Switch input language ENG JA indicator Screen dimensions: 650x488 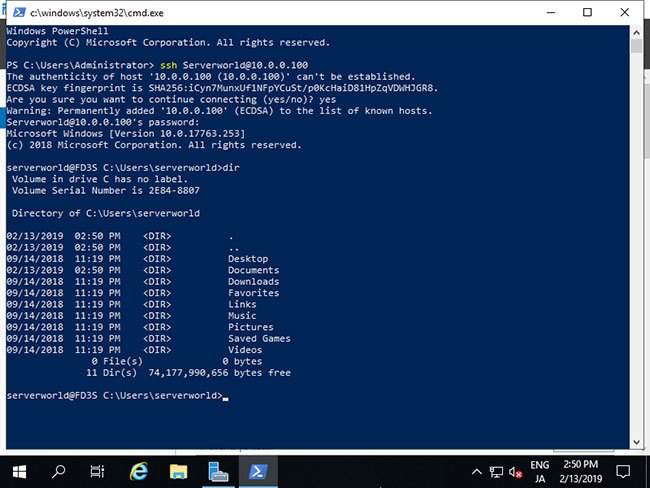click(540, 472)
